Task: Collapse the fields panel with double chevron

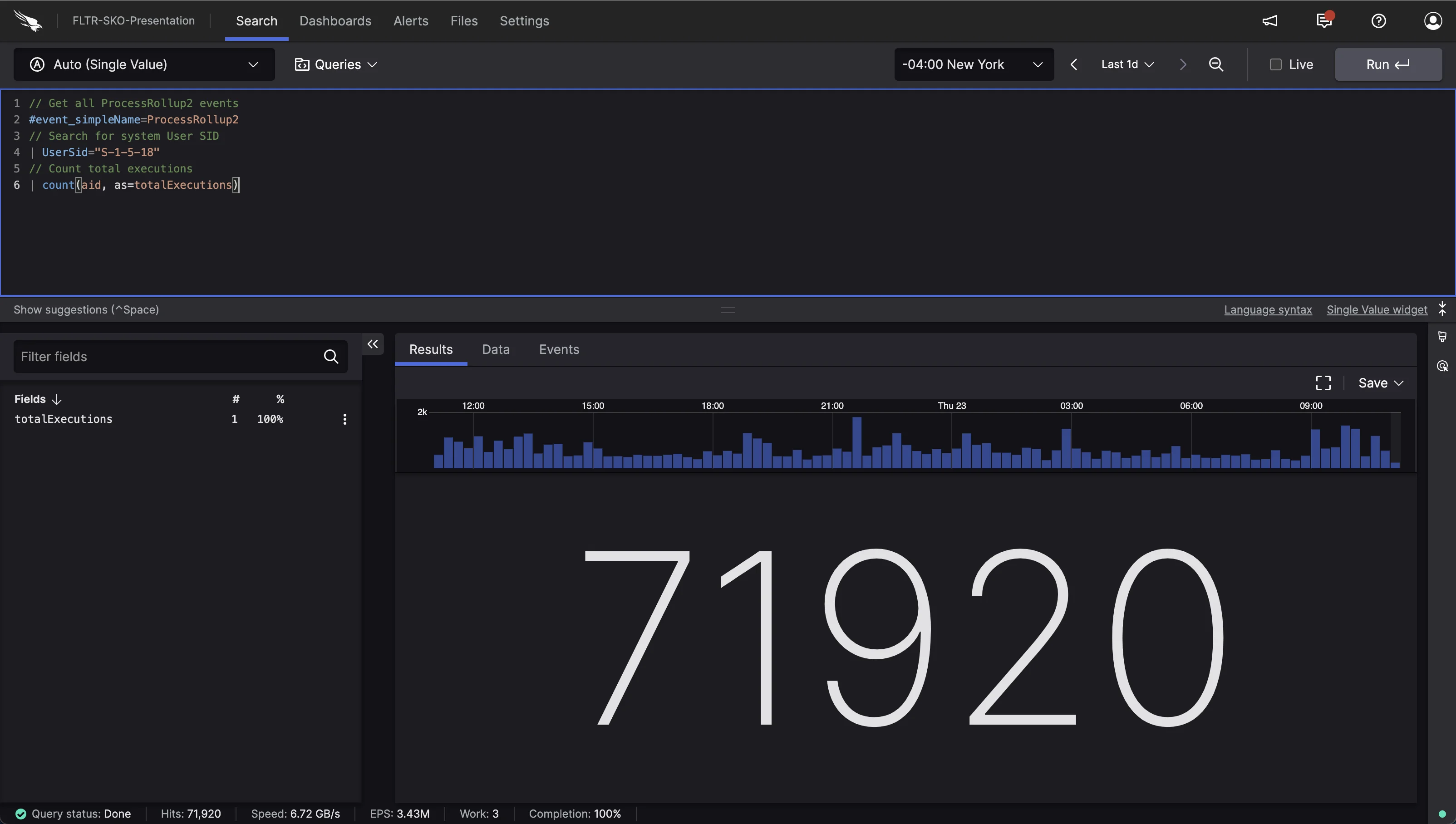Action: click(x=373, y=344)
